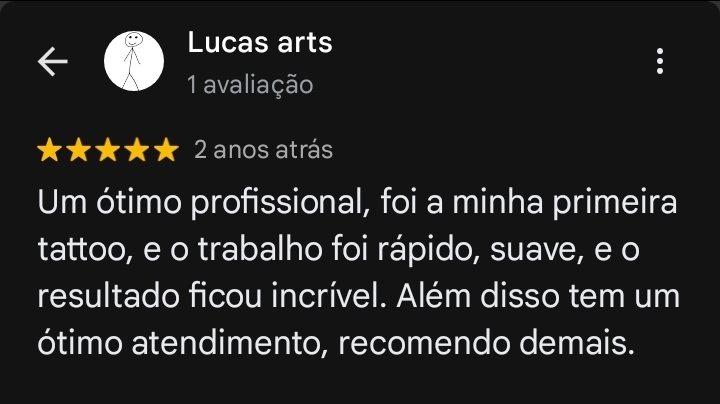Open the stick figure profile picture

(x=134, y=61)
